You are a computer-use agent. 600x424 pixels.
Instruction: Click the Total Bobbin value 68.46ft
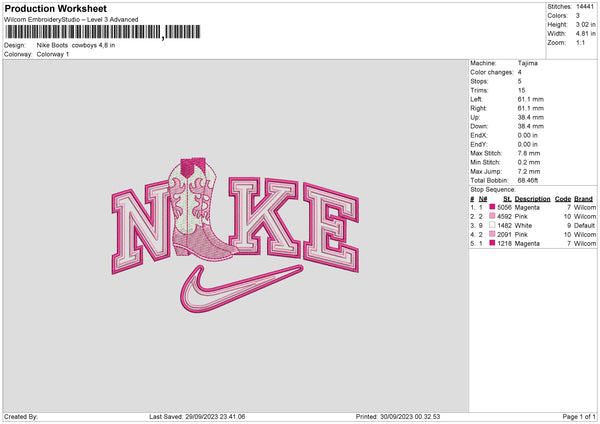click(528, 180)
